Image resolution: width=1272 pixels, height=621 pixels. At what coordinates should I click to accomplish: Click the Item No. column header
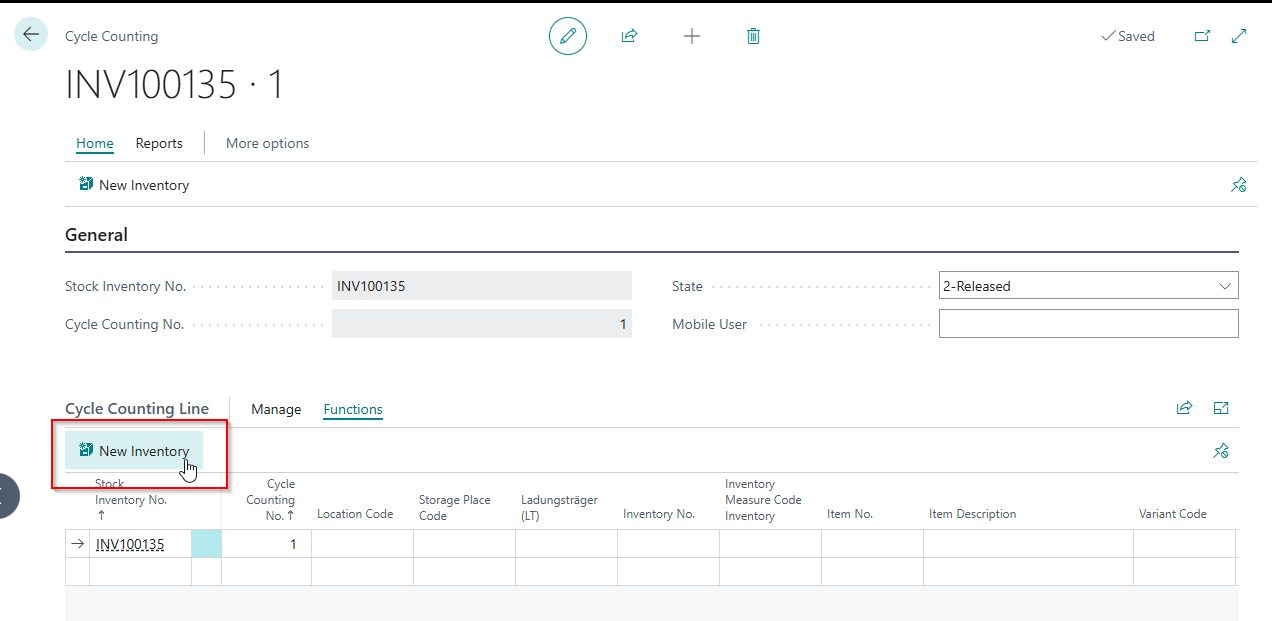pos(850,514)
